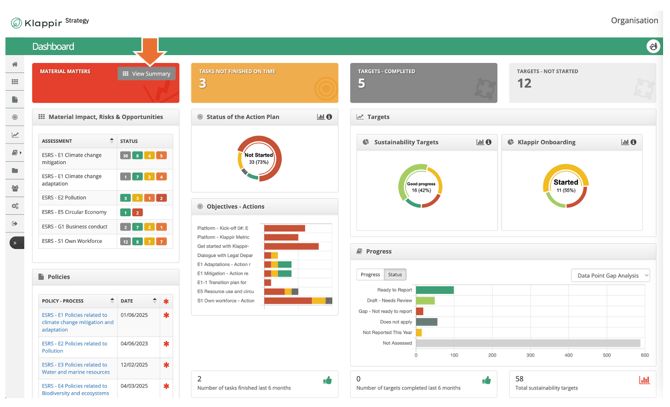Sort policies by the Date column
Viewport: 670px width, 407px height.
click(x=154, y=300)
